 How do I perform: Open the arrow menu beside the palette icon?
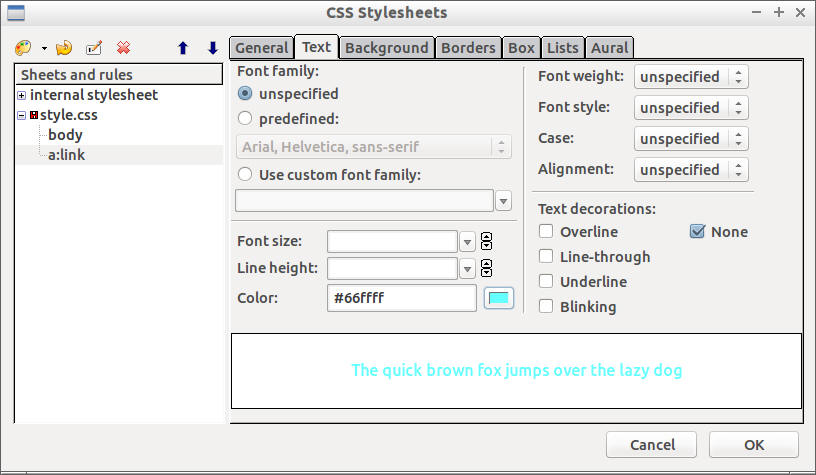(44, 48)
